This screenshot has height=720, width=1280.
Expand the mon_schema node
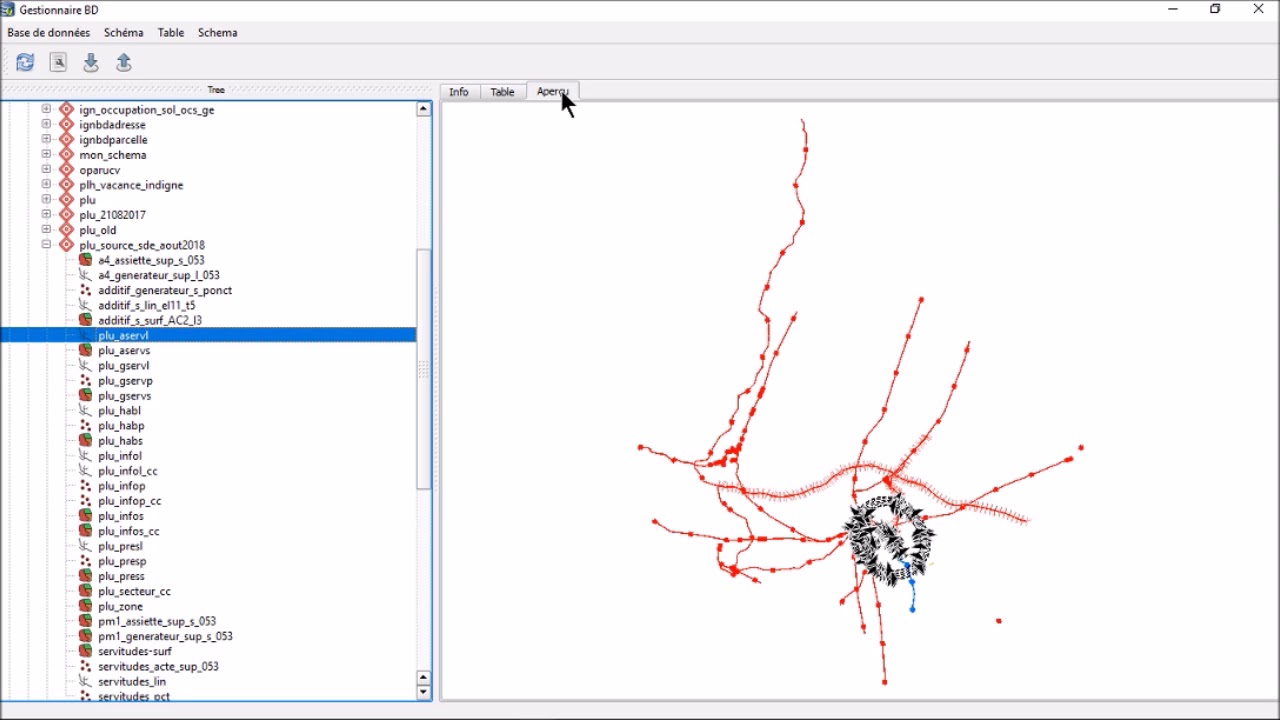(x=46, y=155)
